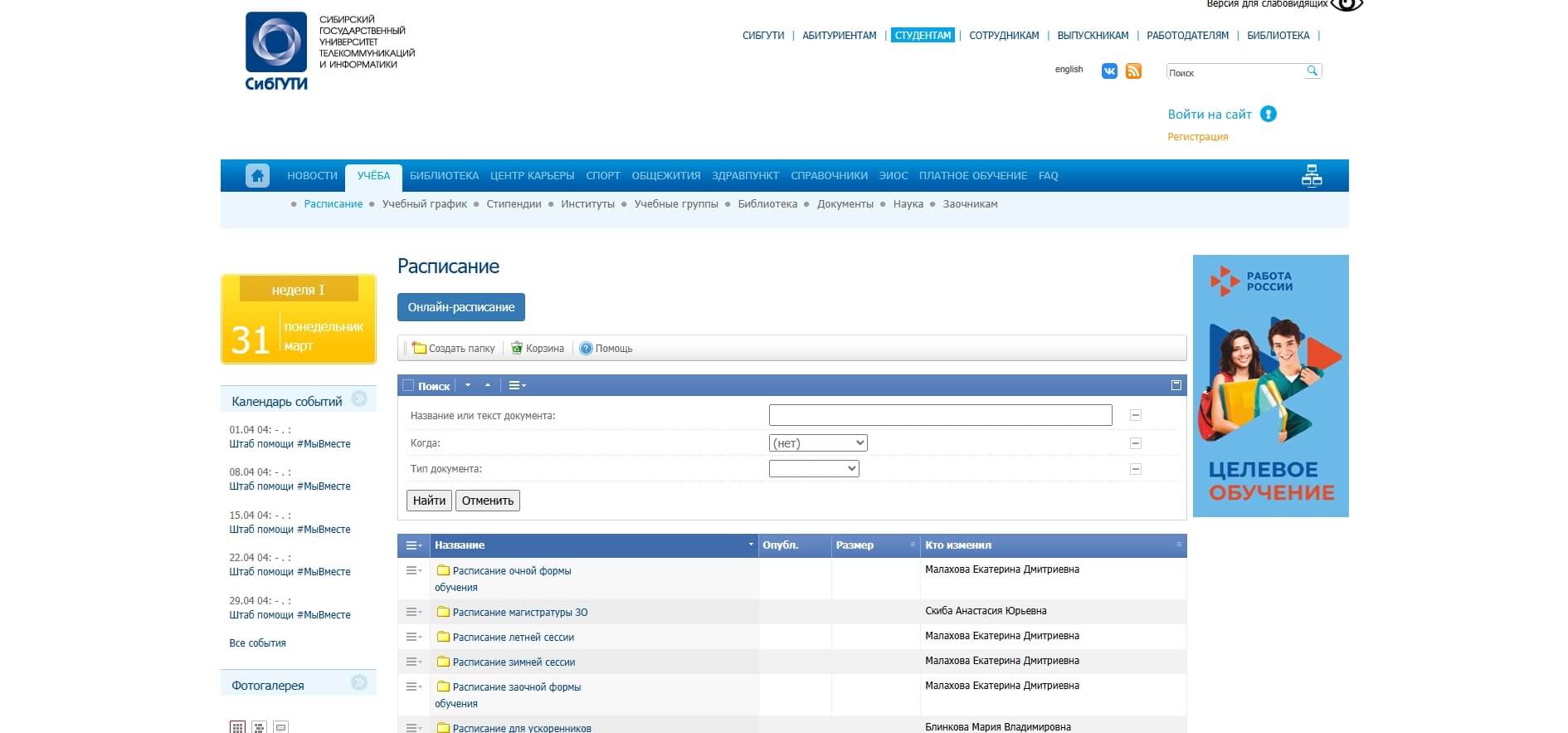Click Создать папку folder icon

click(419, 348)
